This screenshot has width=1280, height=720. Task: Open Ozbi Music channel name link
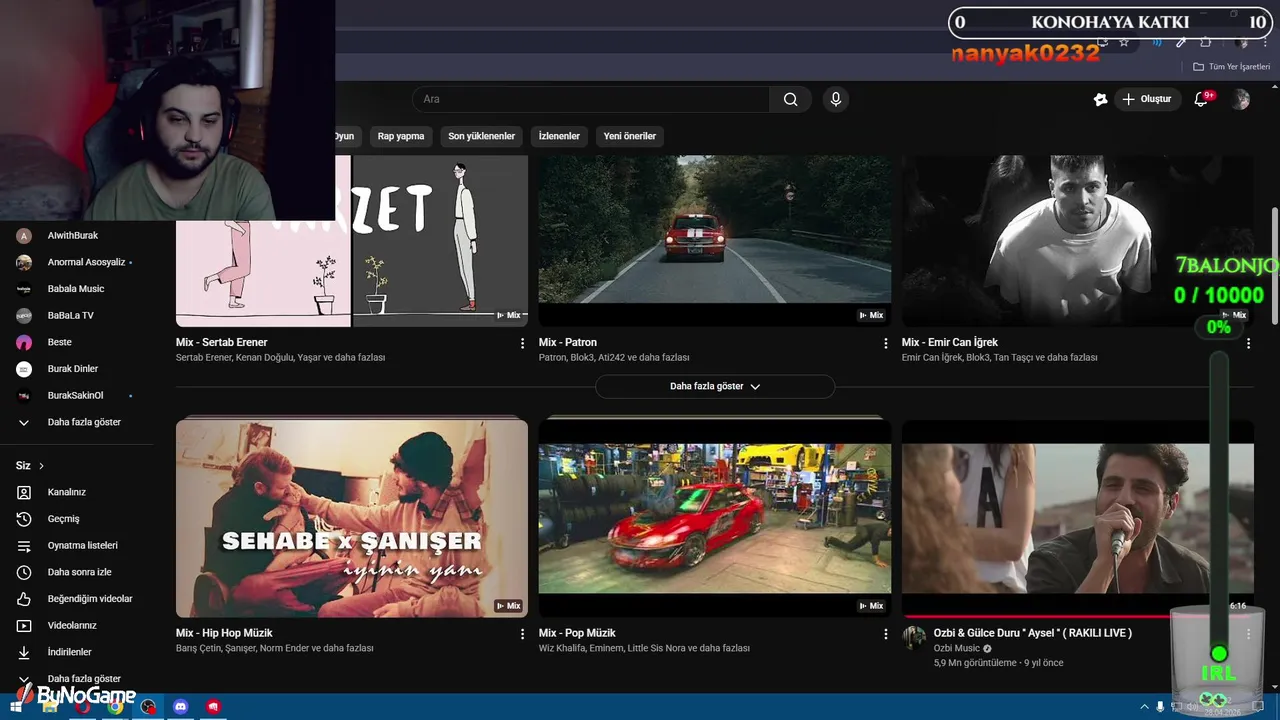point(957,648)
